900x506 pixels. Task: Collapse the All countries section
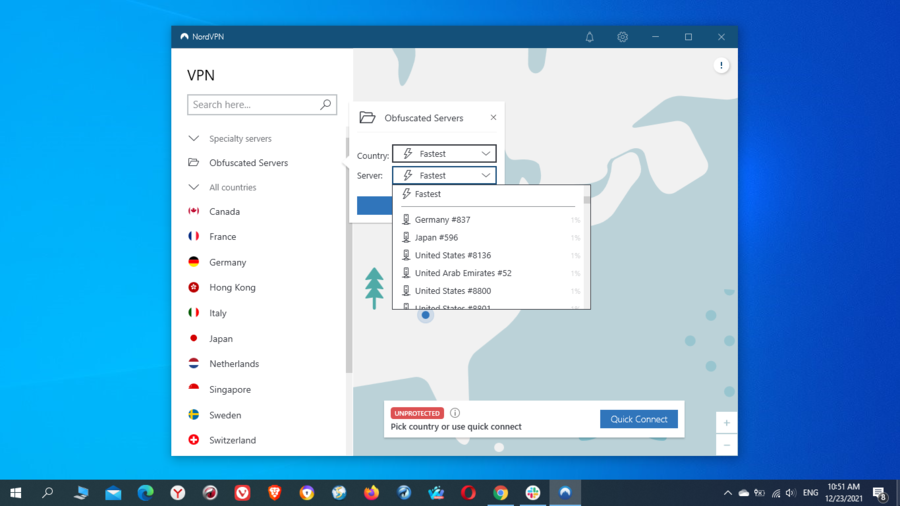pyautogui.click(x=194, y=187)
